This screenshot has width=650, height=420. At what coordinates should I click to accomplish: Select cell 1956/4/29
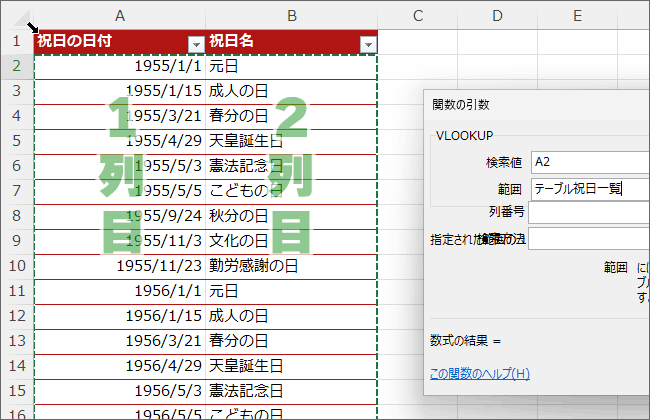[x=120, y=366]
